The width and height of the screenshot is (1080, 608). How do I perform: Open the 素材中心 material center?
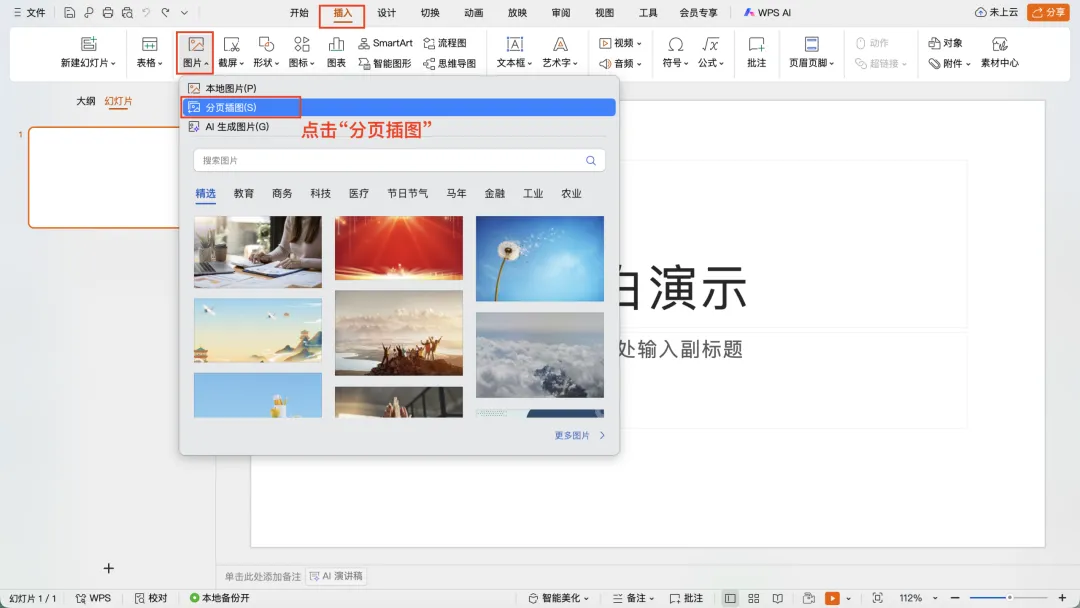coord(999,52)
